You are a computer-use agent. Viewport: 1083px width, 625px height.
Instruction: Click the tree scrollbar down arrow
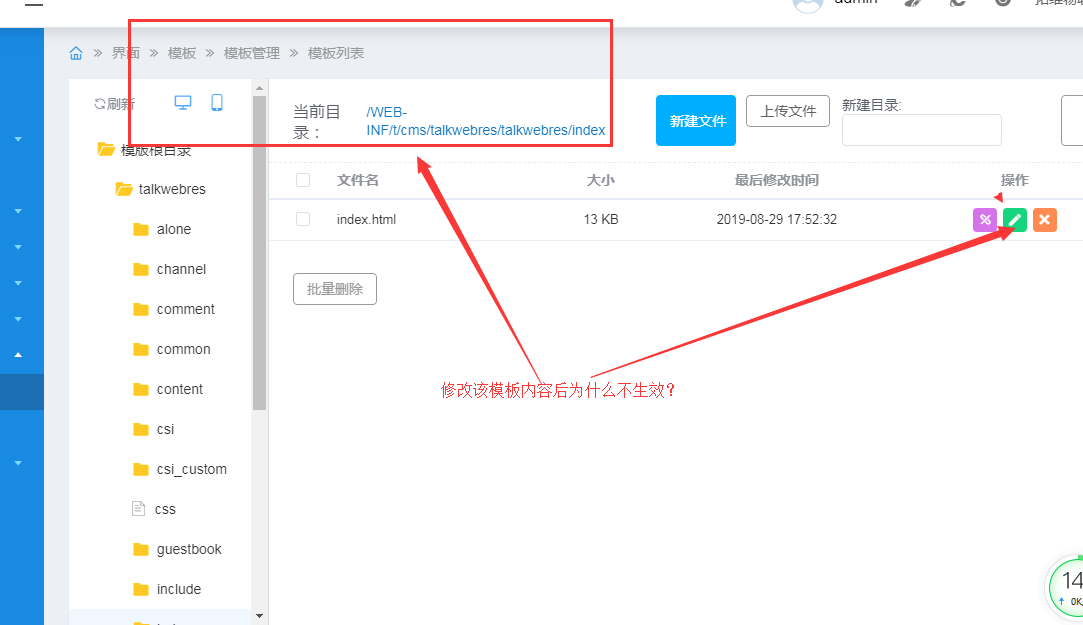tap(260, 615)
